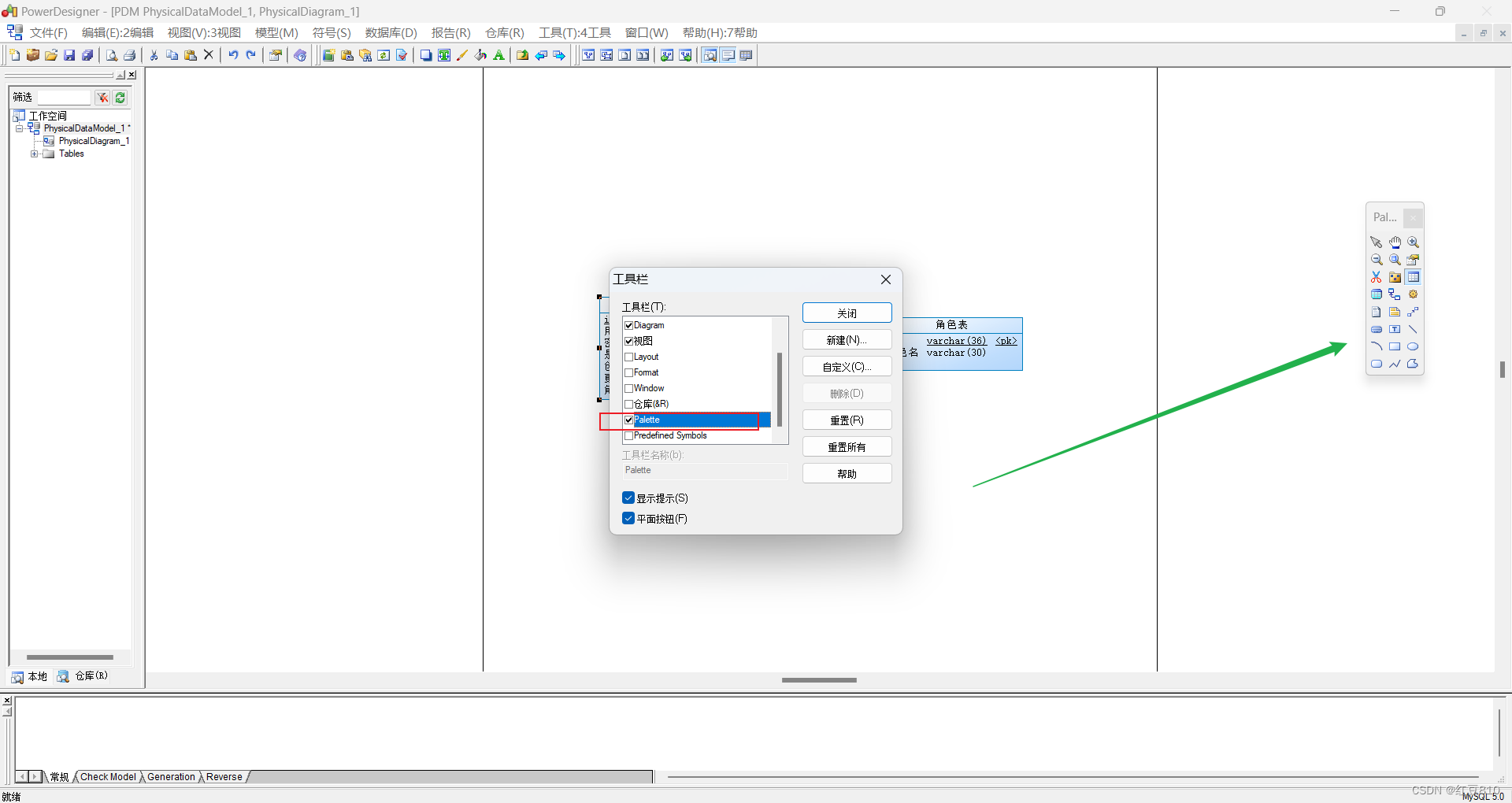Check the Window toolbar checkbox
The width and height of the screenshot is (1512, 803).
coord(629,388)
